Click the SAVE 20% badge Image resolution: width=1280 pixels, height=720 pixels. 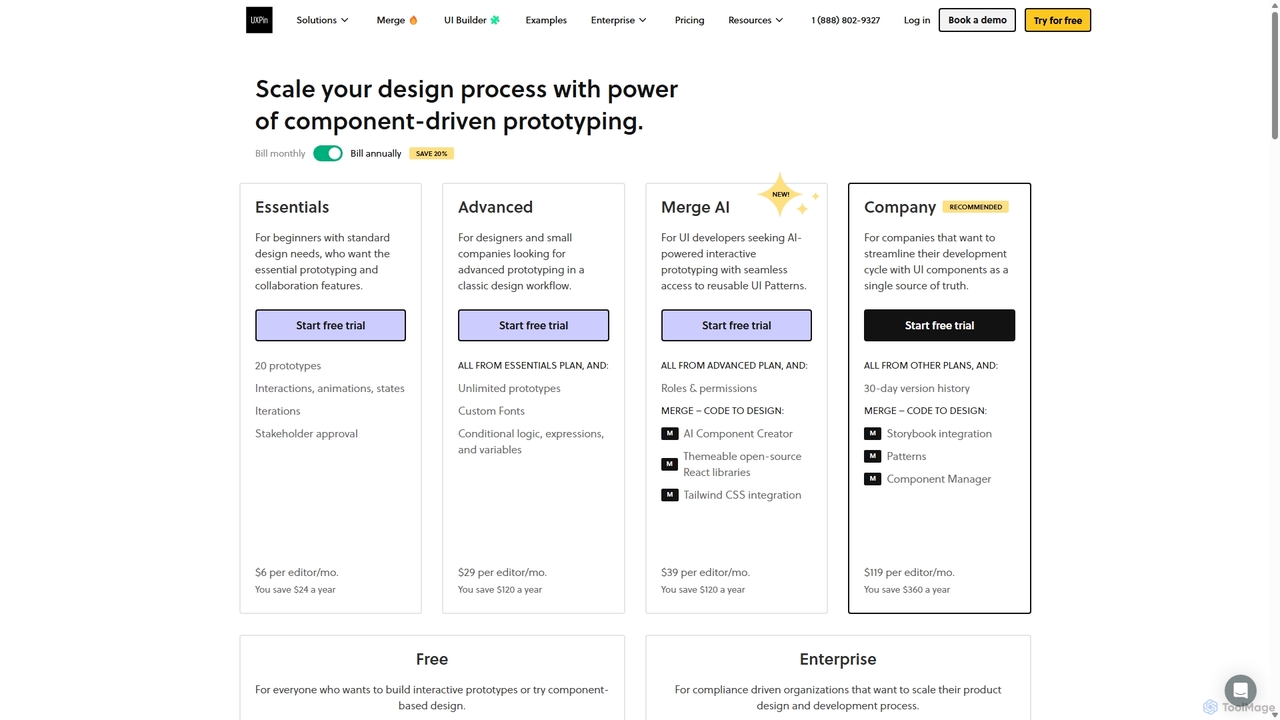point(431,153)
